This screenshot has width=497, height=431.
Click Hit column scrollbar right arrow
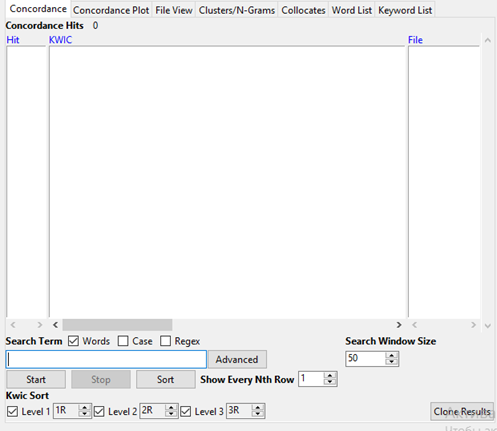click(x=40, y=325)
